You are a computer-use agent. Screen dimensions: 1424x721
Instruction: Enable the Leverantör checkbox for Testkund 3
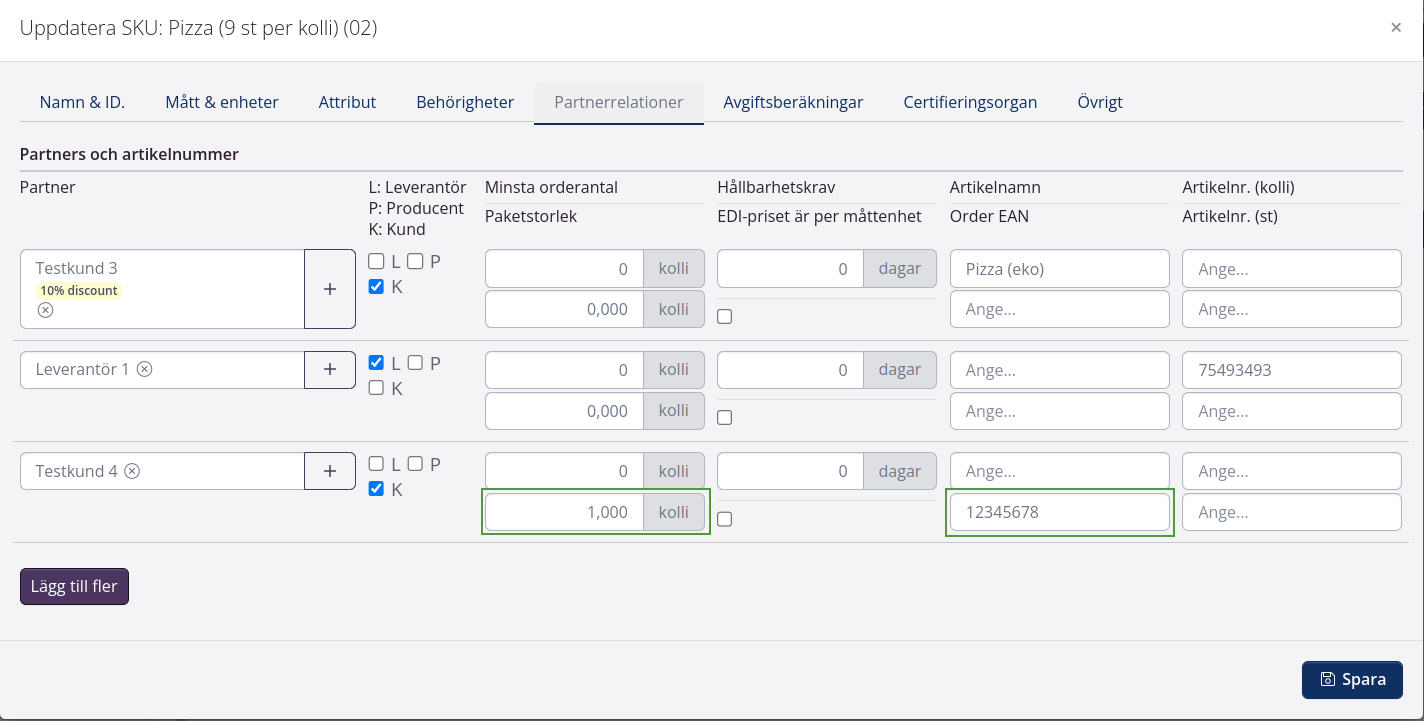[x=376, y=261]
